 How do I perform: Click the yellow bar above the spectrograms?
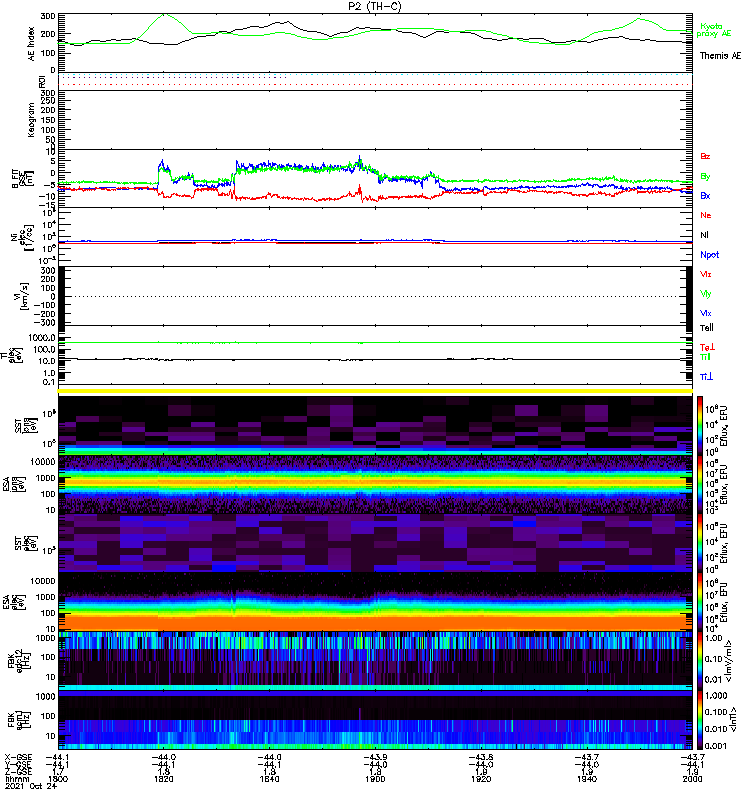point(375,391)
